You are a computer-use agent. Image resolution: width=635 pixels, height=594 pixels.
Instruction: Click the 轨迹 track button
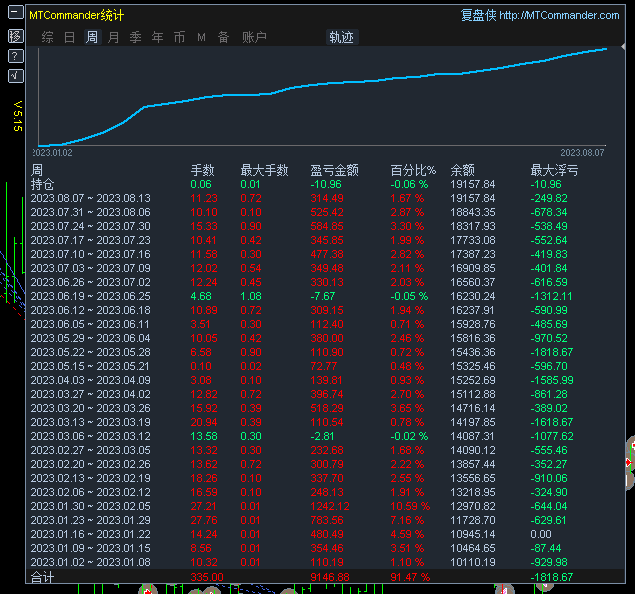[342, 37]
